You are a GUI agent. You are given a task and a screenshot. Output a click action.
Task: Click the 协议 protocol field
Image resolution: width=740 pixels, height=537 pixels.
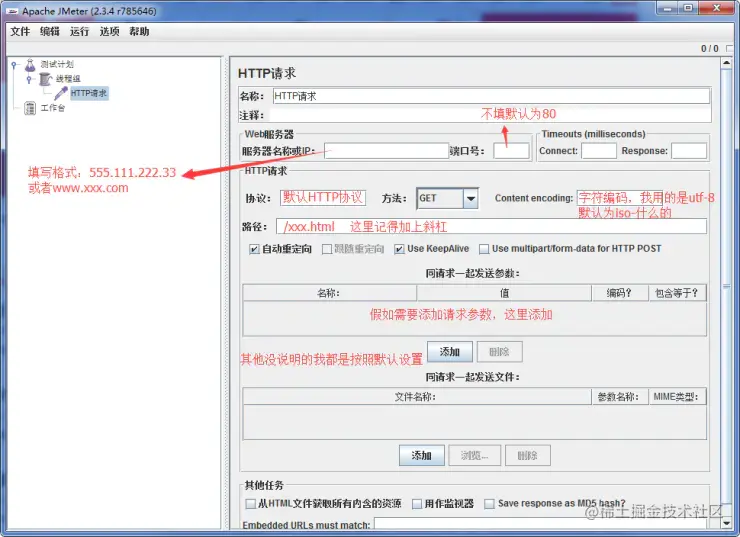click(323, 198)
